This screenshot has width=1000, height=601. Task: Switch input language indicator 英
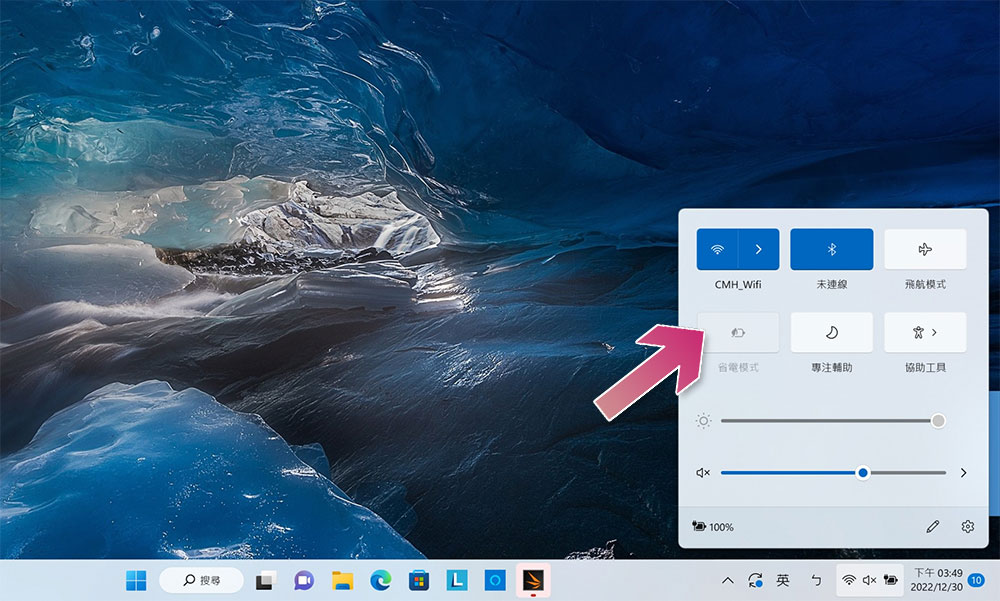click(783, 581)
